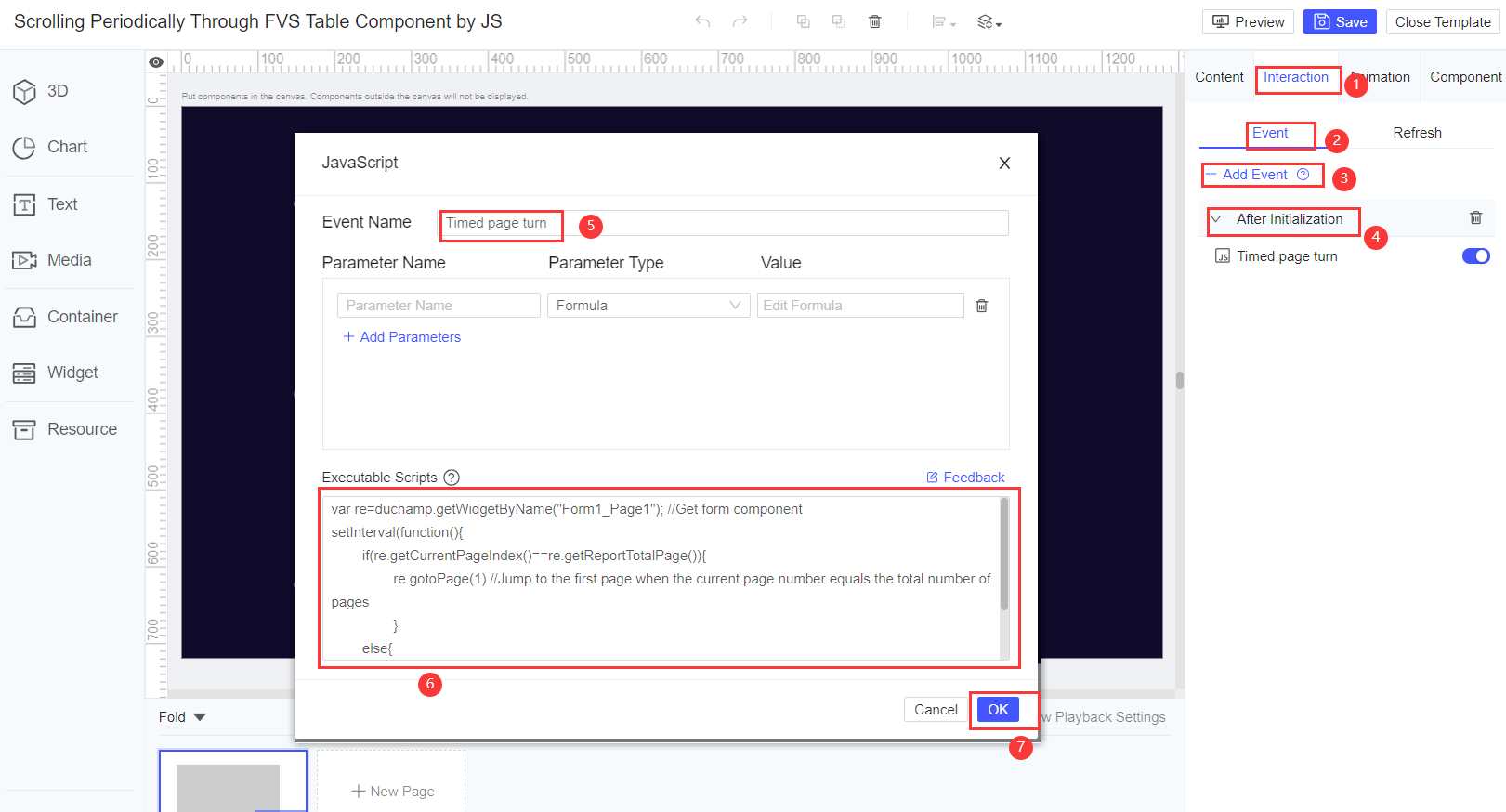Click the script editor vertical scrollbar
The height and width of the screenshot is (812, 1506).
coord(1004,555)
